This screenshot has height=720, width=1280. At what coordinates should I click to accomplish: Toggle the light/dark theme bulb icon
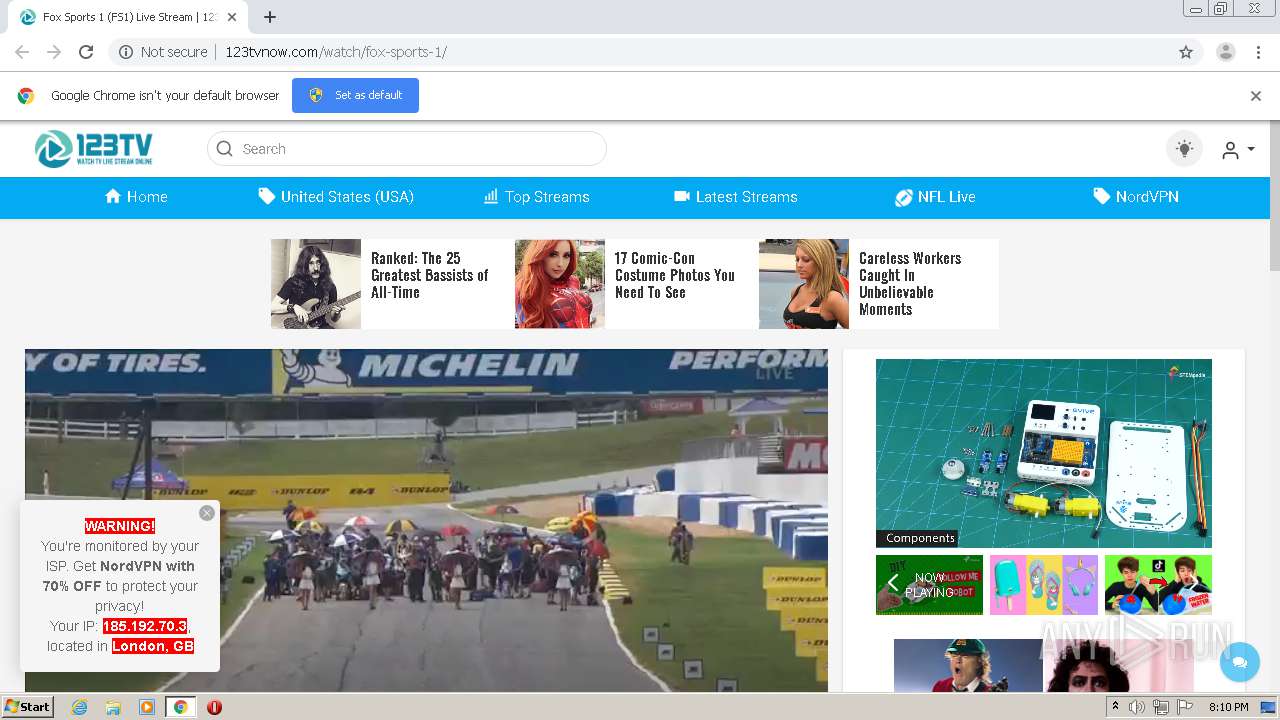1184,149
